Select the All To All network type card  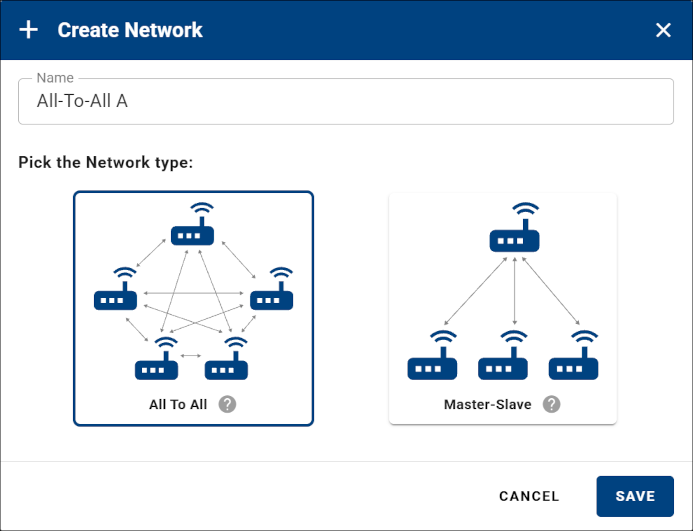click(194, 309)
